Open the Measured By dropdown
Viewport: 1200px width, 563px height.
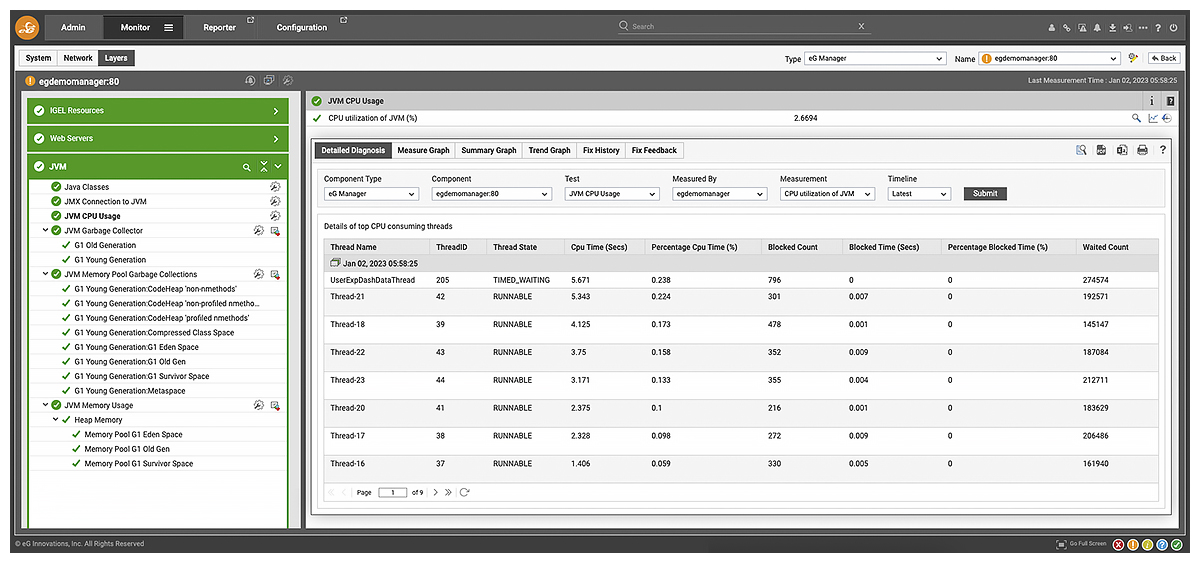tap(719, 194)
